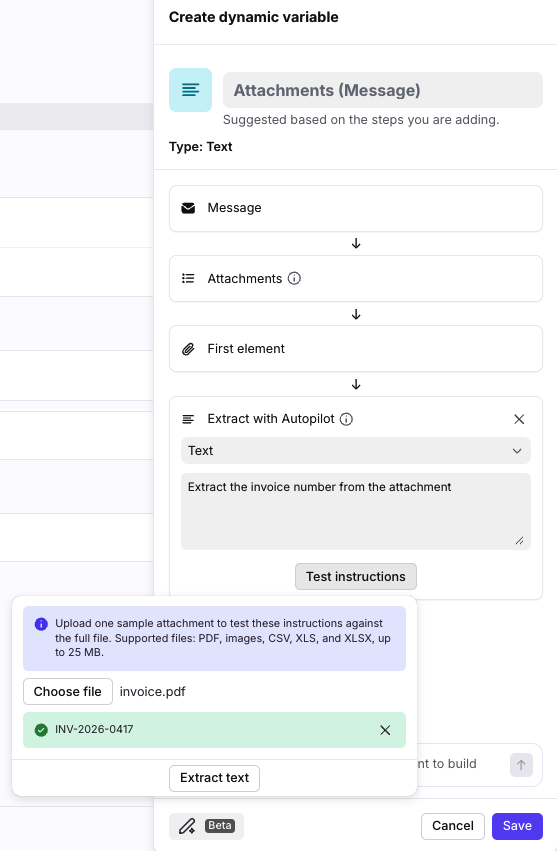Click the Beta AI pencil button
Image resolution: width=557 pixels, height=851 pixels.
(x=206, y=826)
